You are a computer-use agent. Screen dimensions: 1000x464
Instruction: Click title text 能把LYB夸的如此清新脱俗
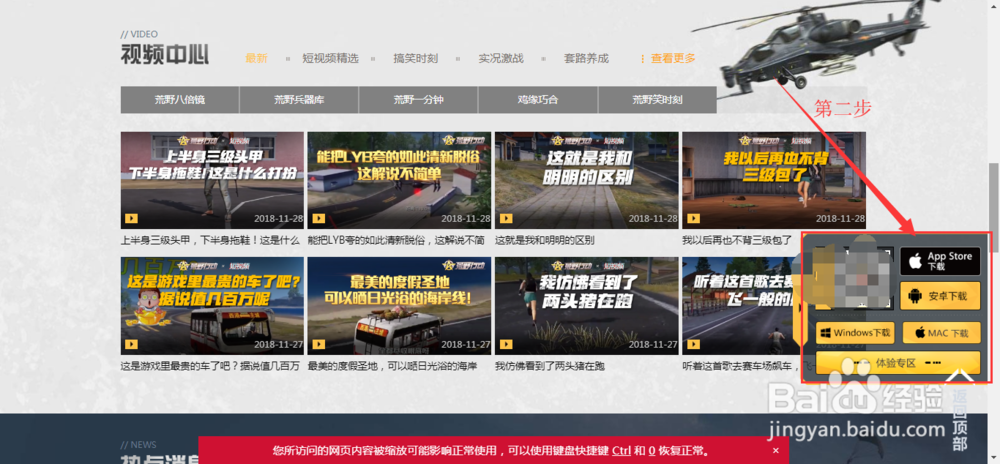pyautogui.click(x=396, y=241)
